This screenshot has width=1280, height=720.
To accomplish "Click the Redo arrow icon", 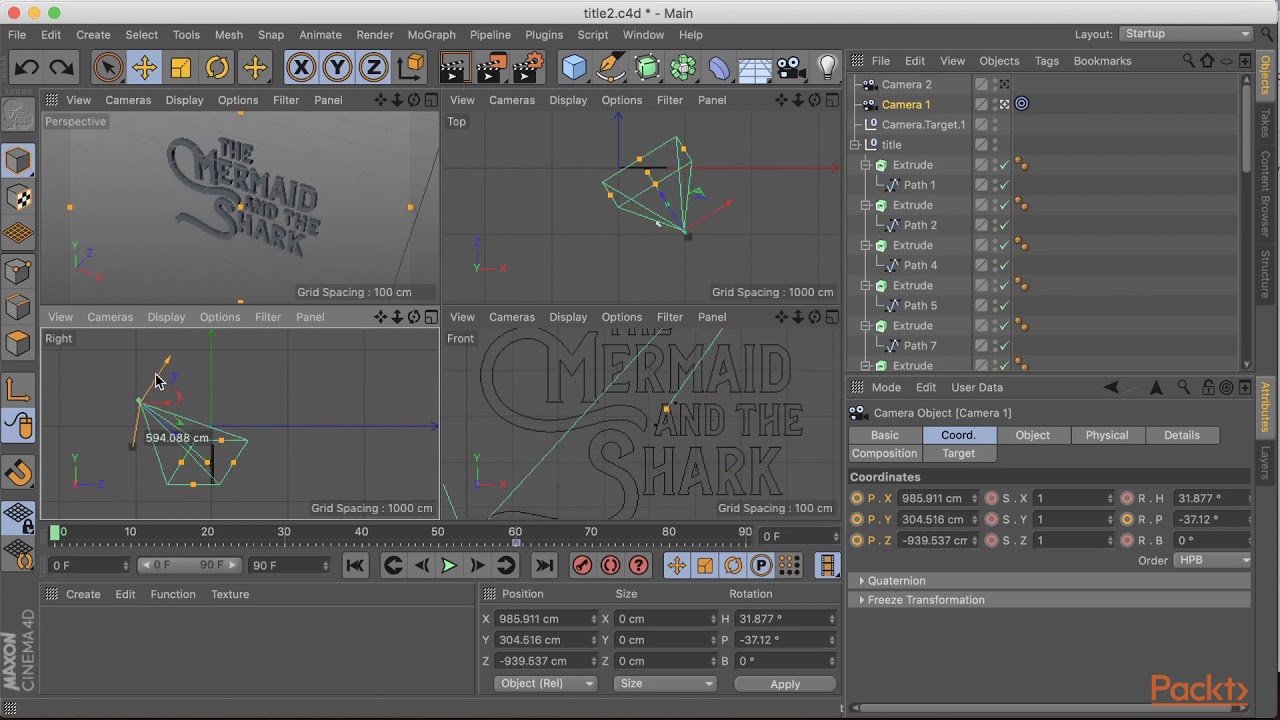I will (62, 68).
